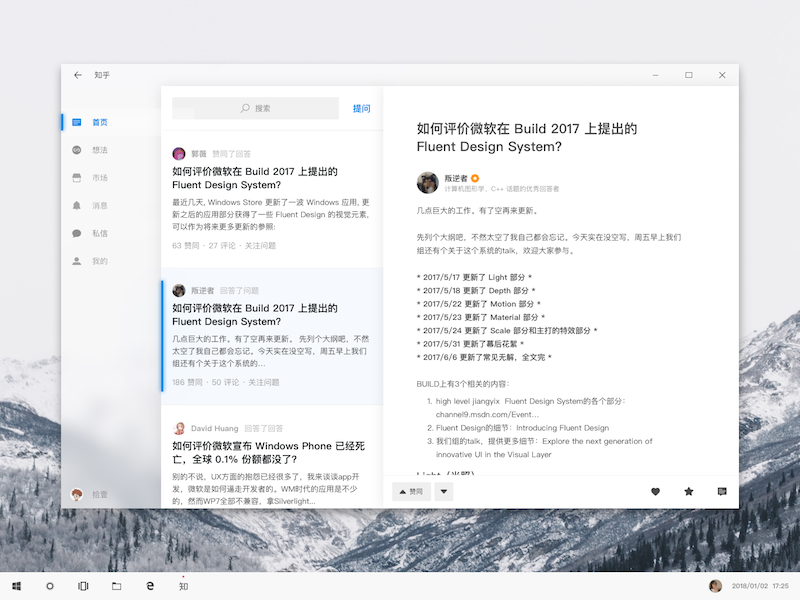Viewport: 800px width, 600px height.
Task: Select the 首页 tab label
Action: tap(100, 122)
